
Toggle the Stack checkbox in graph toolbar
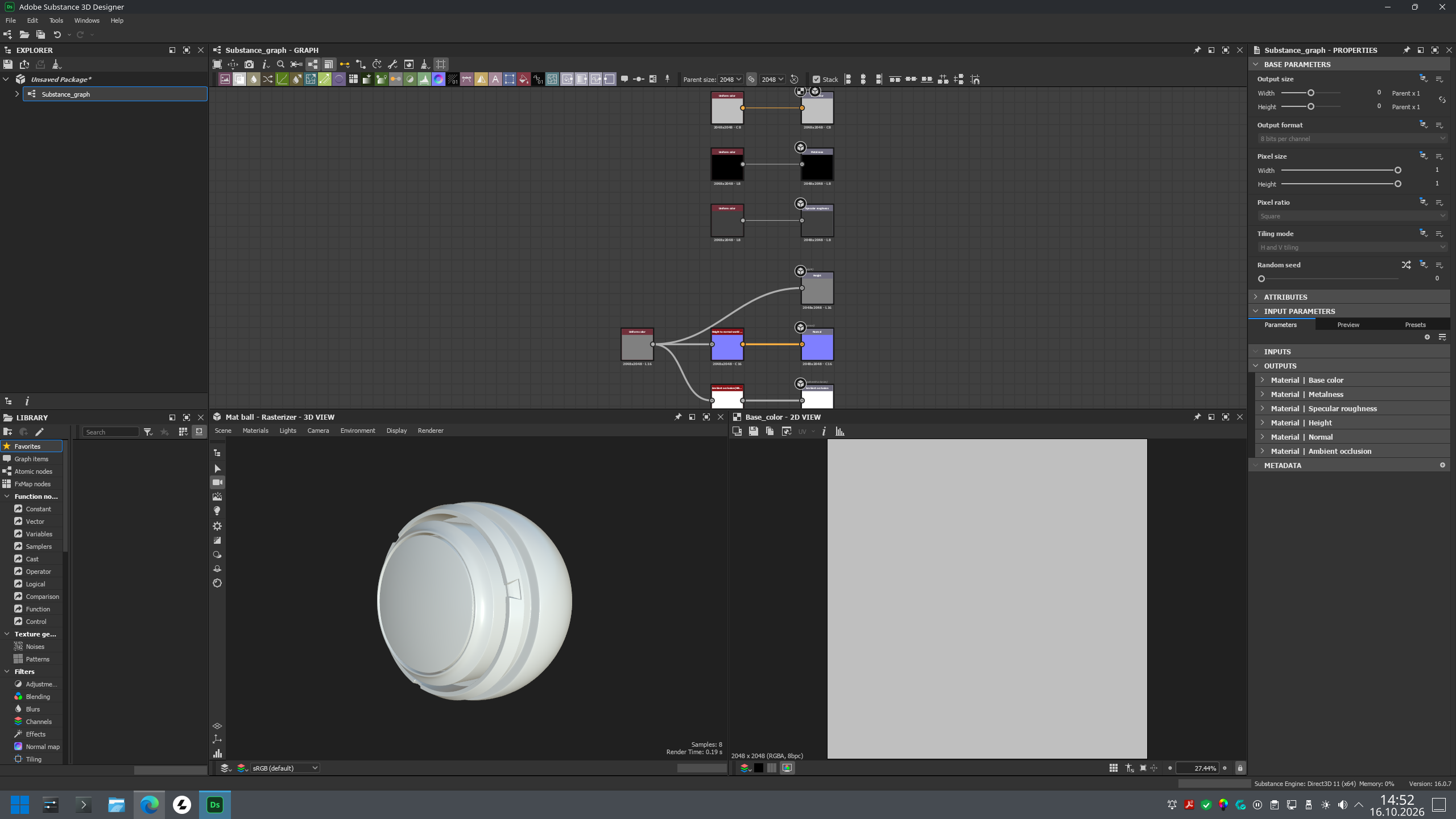tap(817, 80)
